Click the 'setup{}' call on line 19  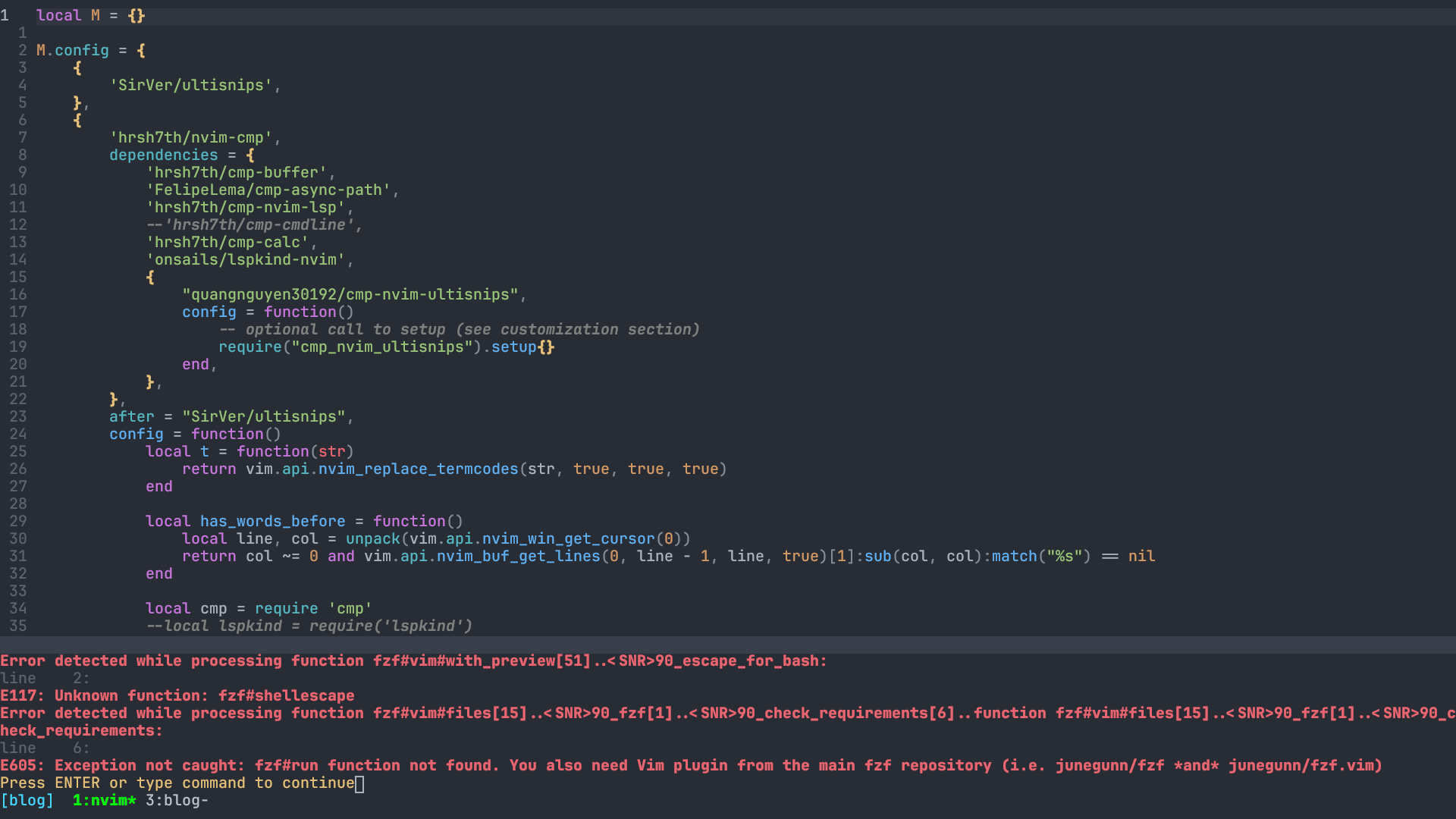point(523,347)
